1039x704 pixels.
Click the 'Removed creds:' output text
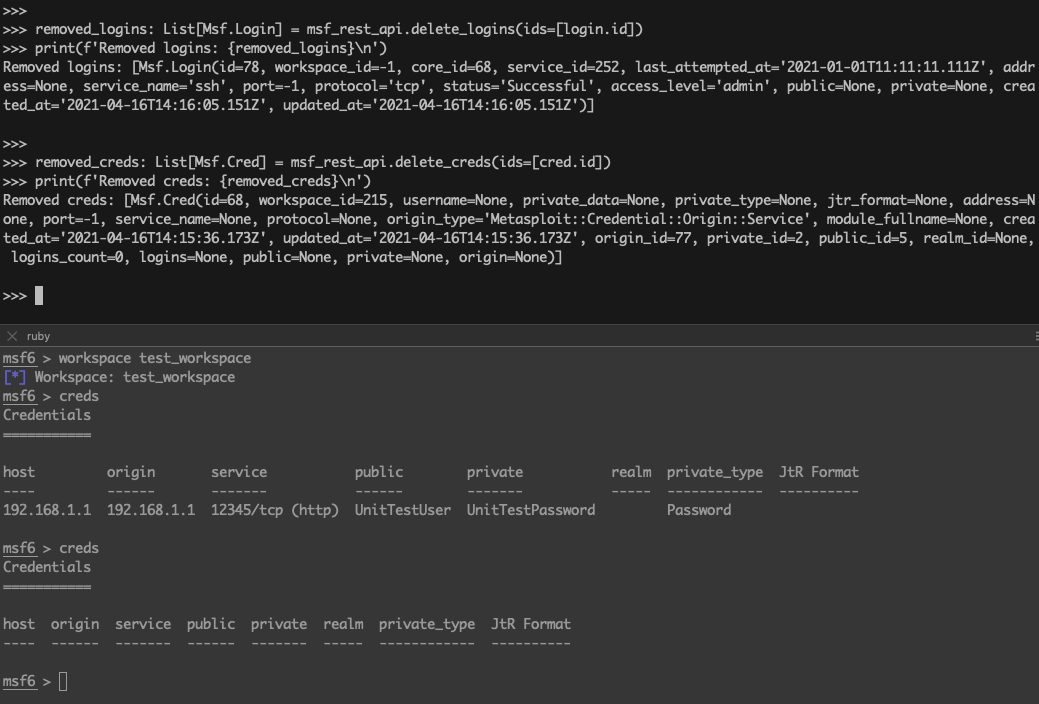coord(58,200)
